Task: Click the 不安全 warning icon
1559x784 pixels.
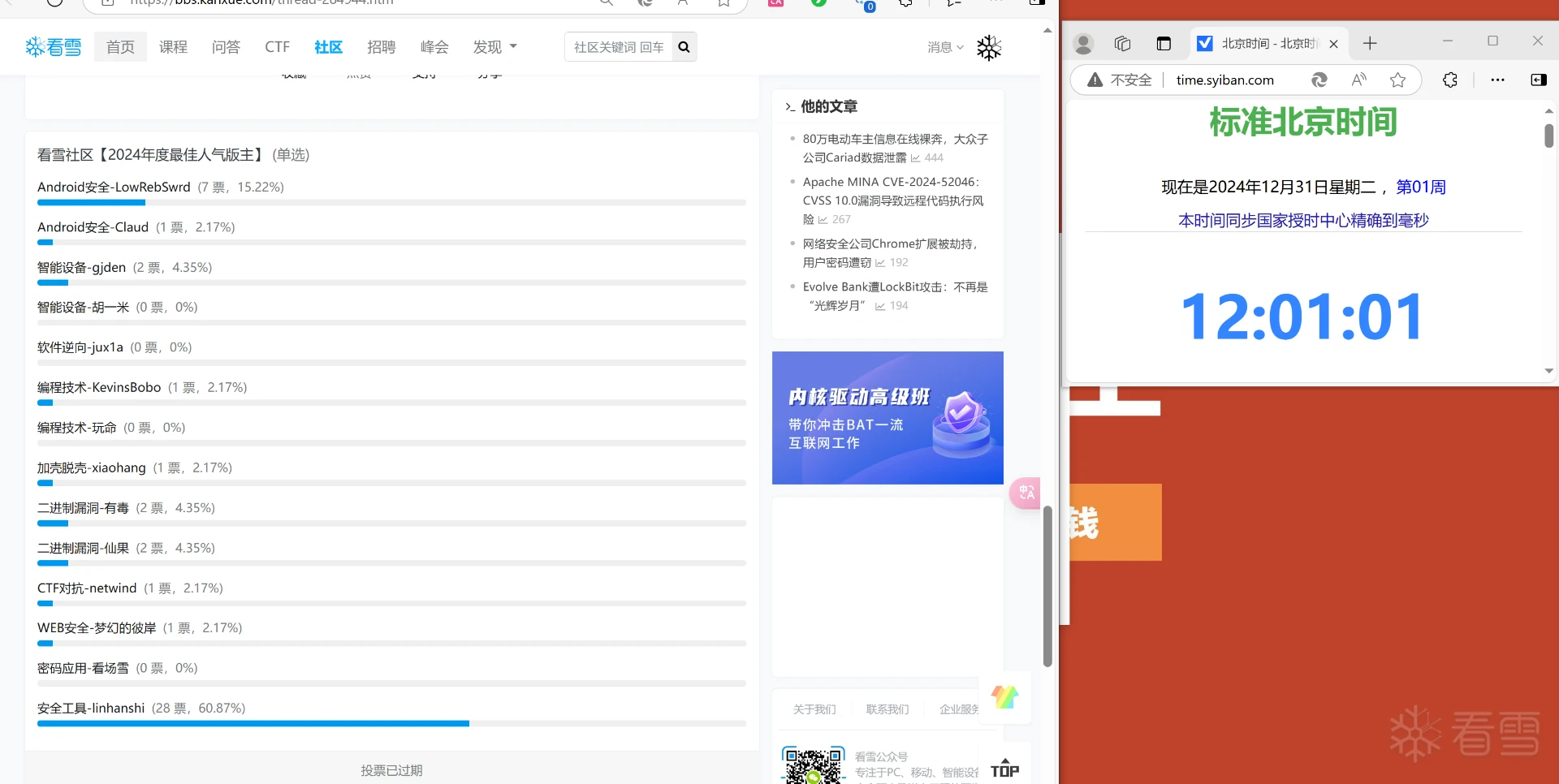Action: [x=1095, y=80]
